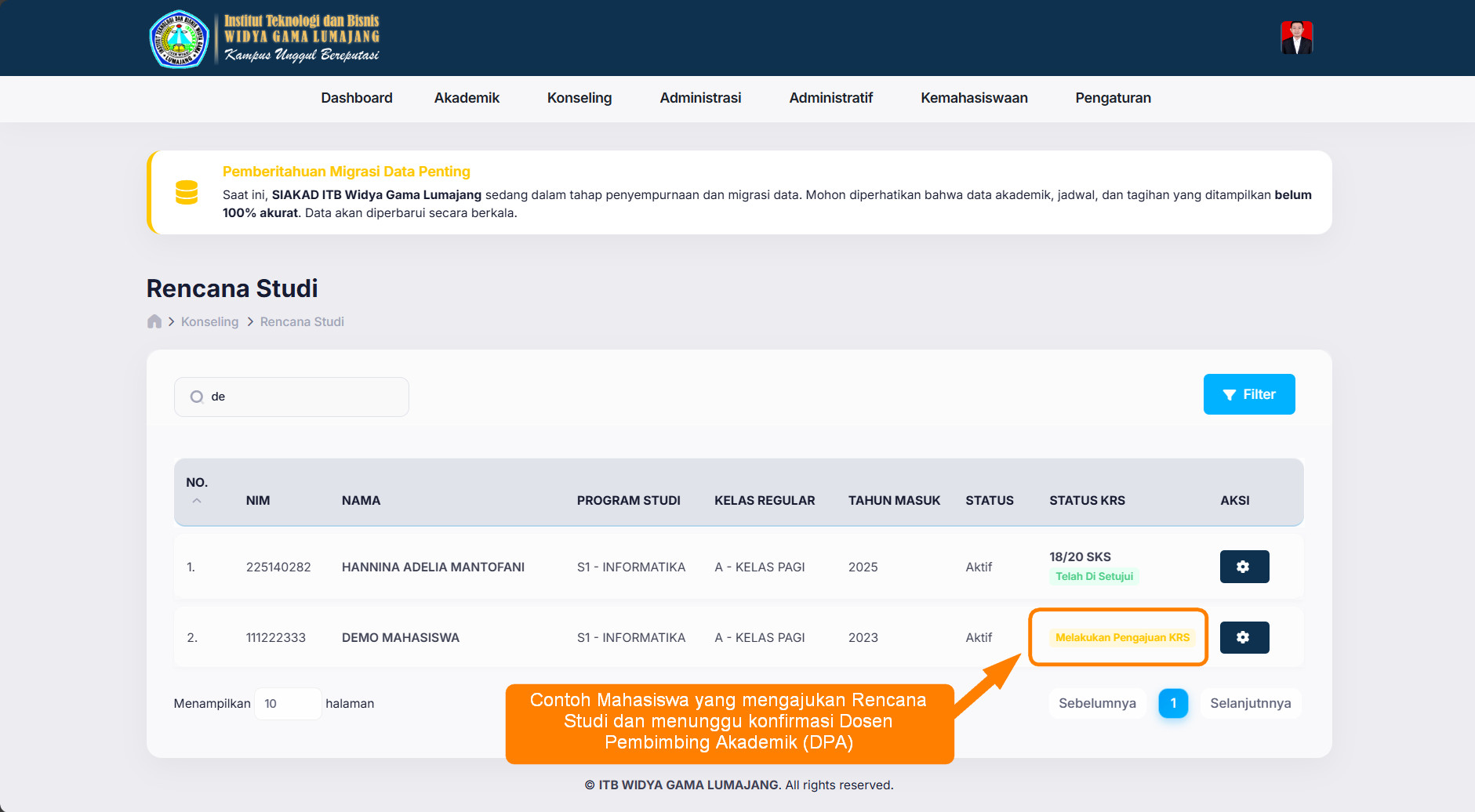
Task: Open the Konseling menu
Action: pos(579,98)
